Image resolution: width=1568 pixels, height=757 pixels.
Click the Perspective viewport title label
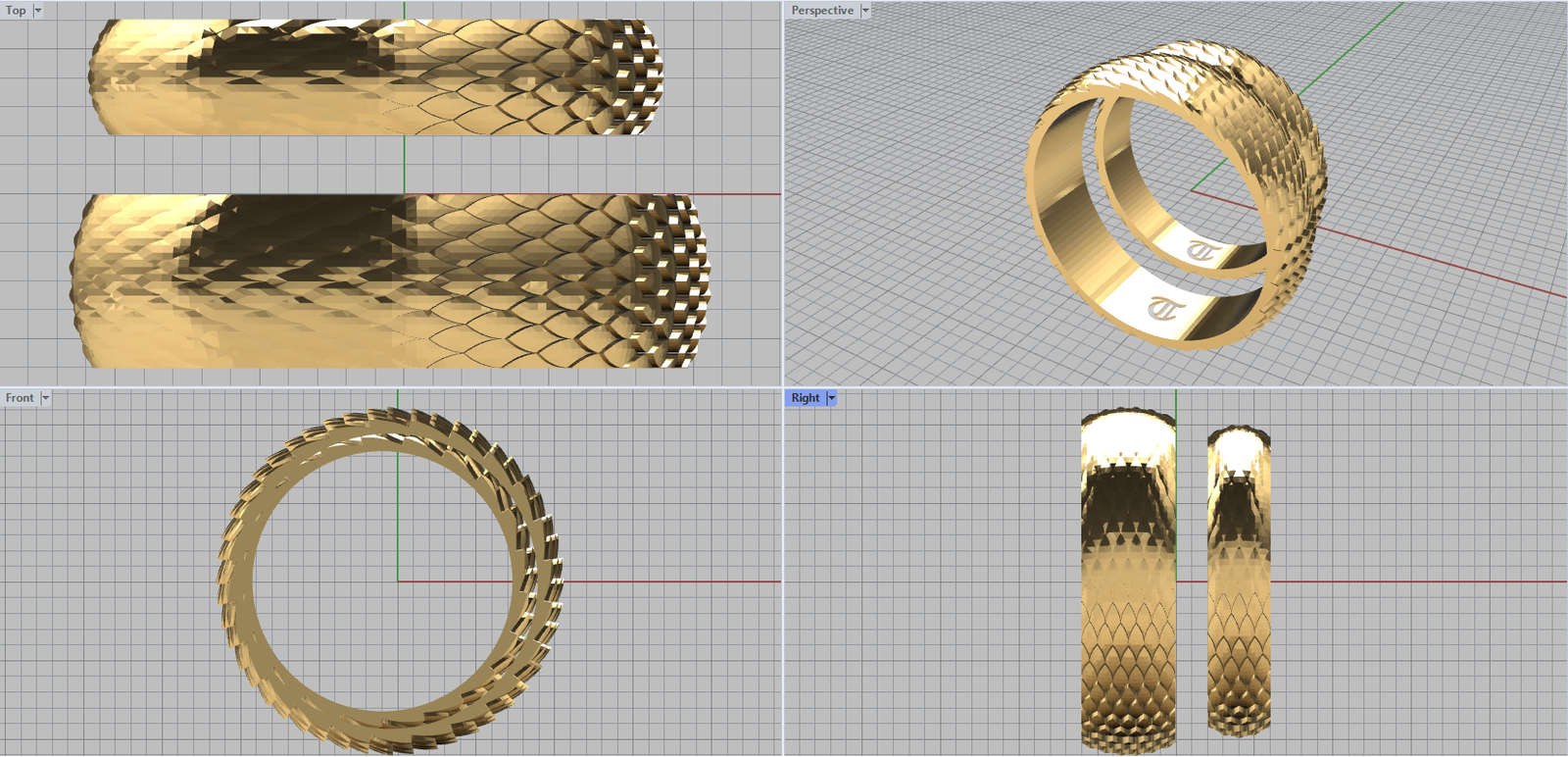point(821,11)
